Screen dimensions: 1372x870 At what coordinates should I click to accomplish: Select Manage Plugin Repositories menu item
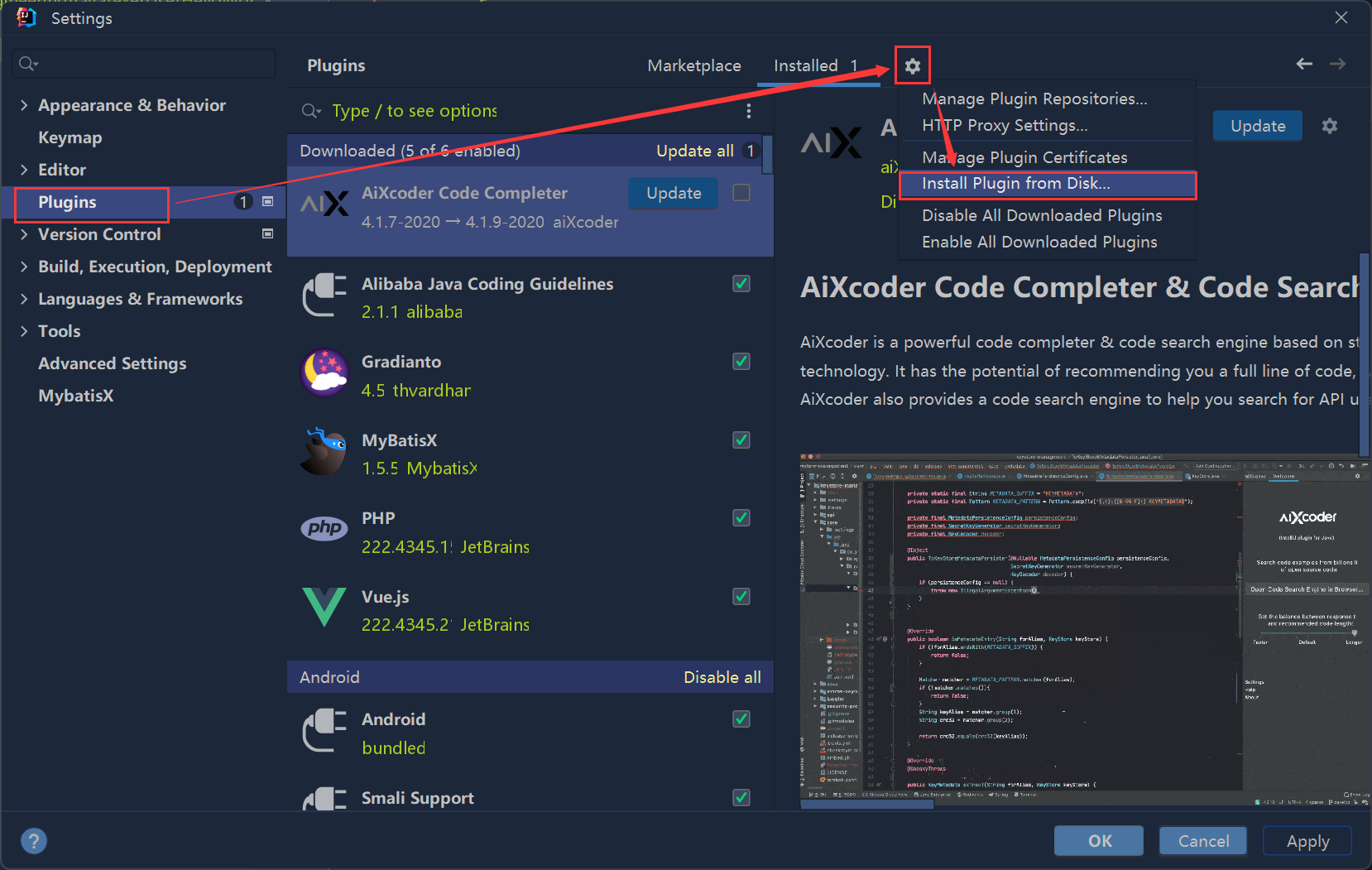click(x=1047, y=99)
